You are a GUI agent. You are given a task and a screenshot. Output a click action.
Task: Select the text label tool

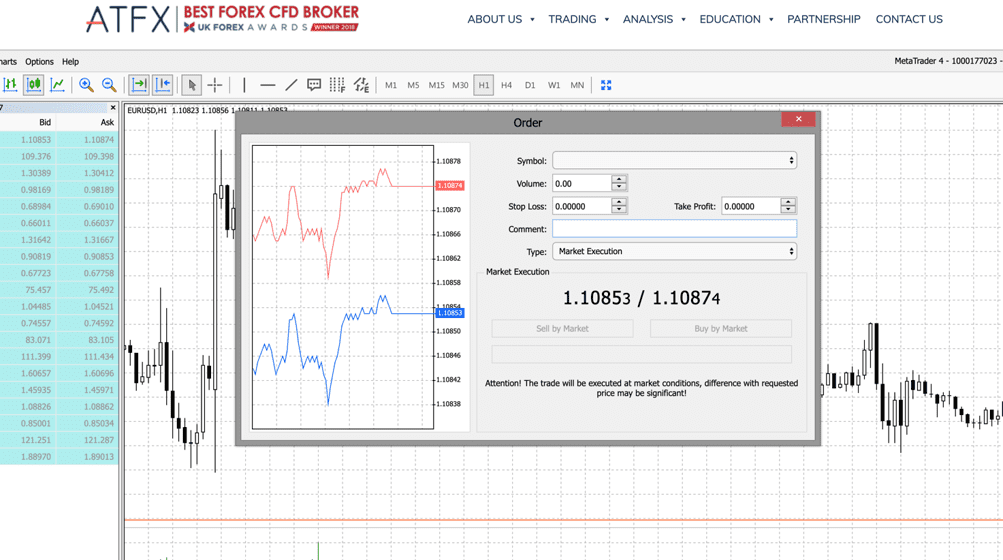314,85
